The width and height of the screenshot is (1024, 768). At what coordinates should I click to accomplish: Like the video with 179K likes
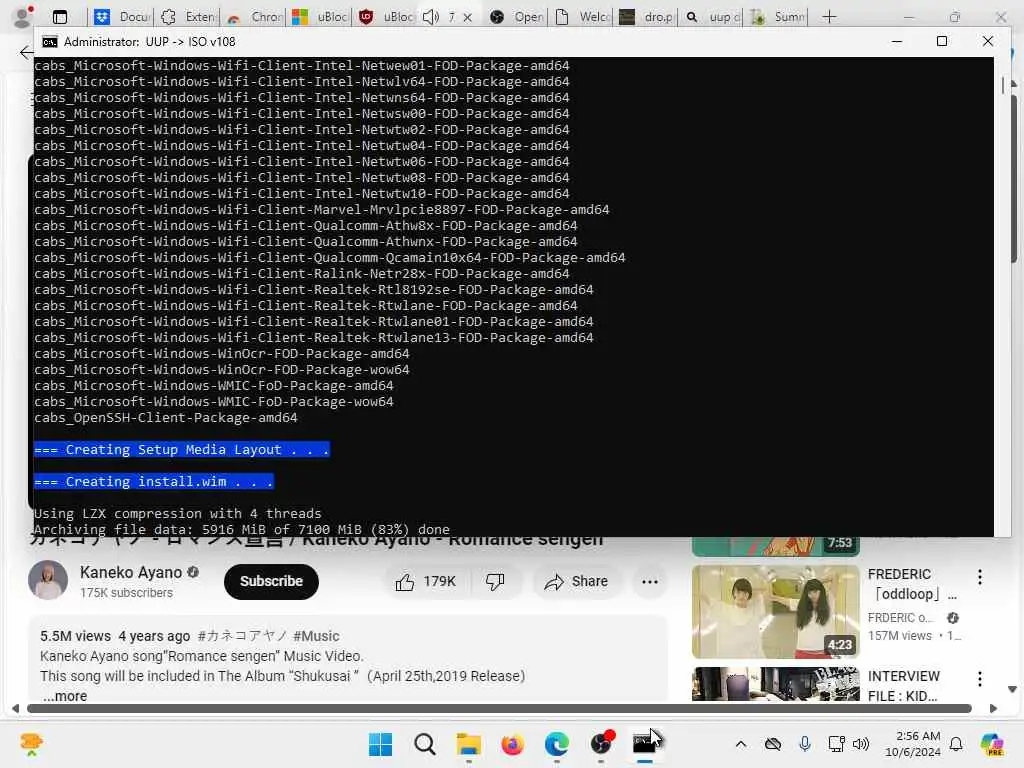click(426, 581)
